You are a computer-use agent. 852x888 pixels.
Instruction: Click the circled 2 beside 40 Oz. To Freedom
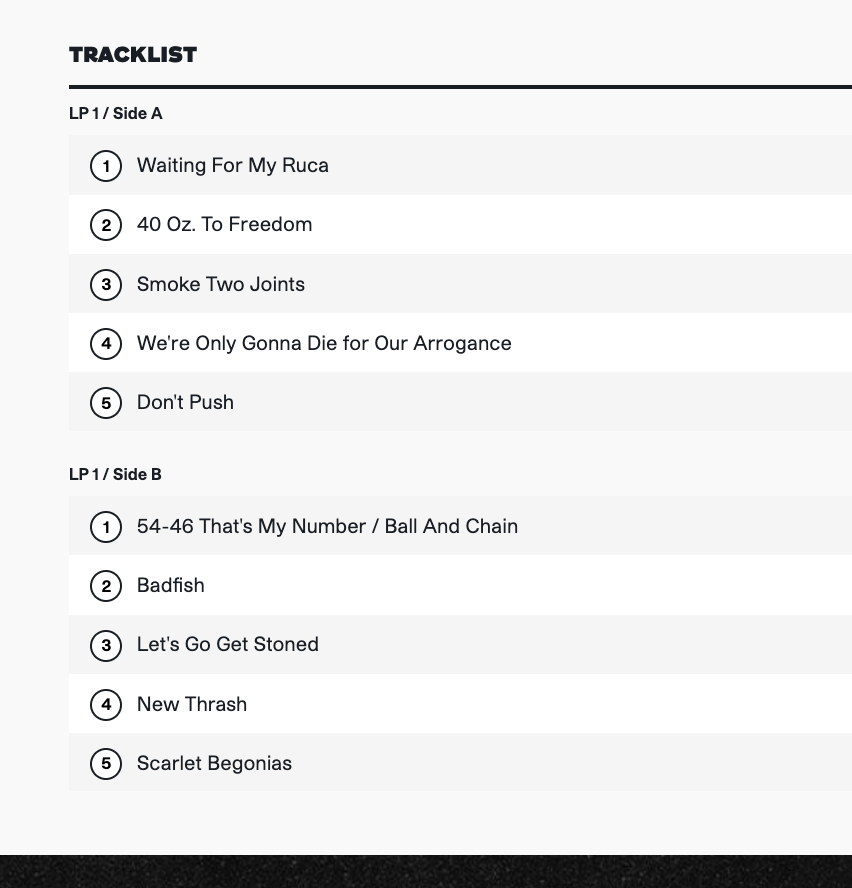click(106, 225)
